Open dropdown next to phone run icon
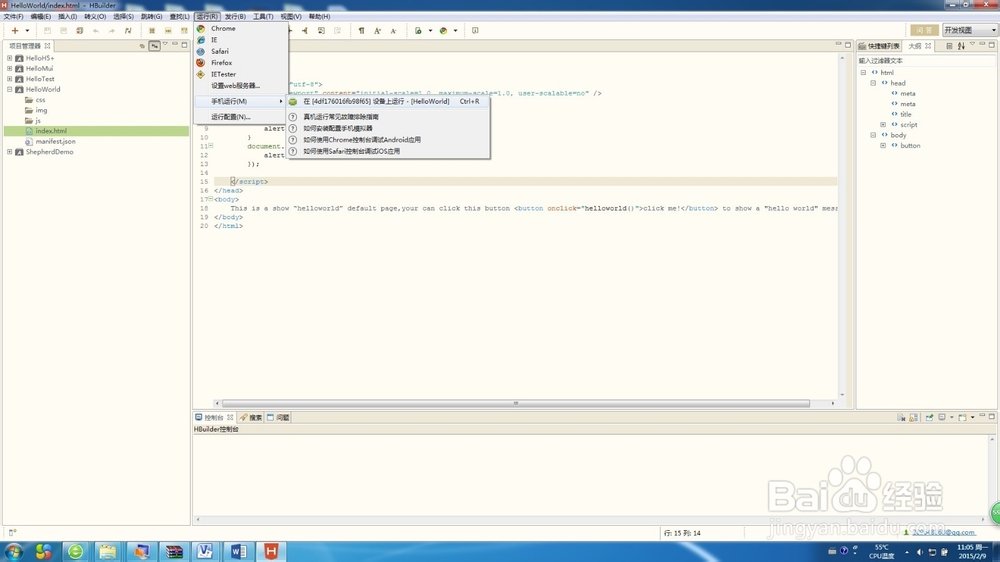 pos(430,31)
